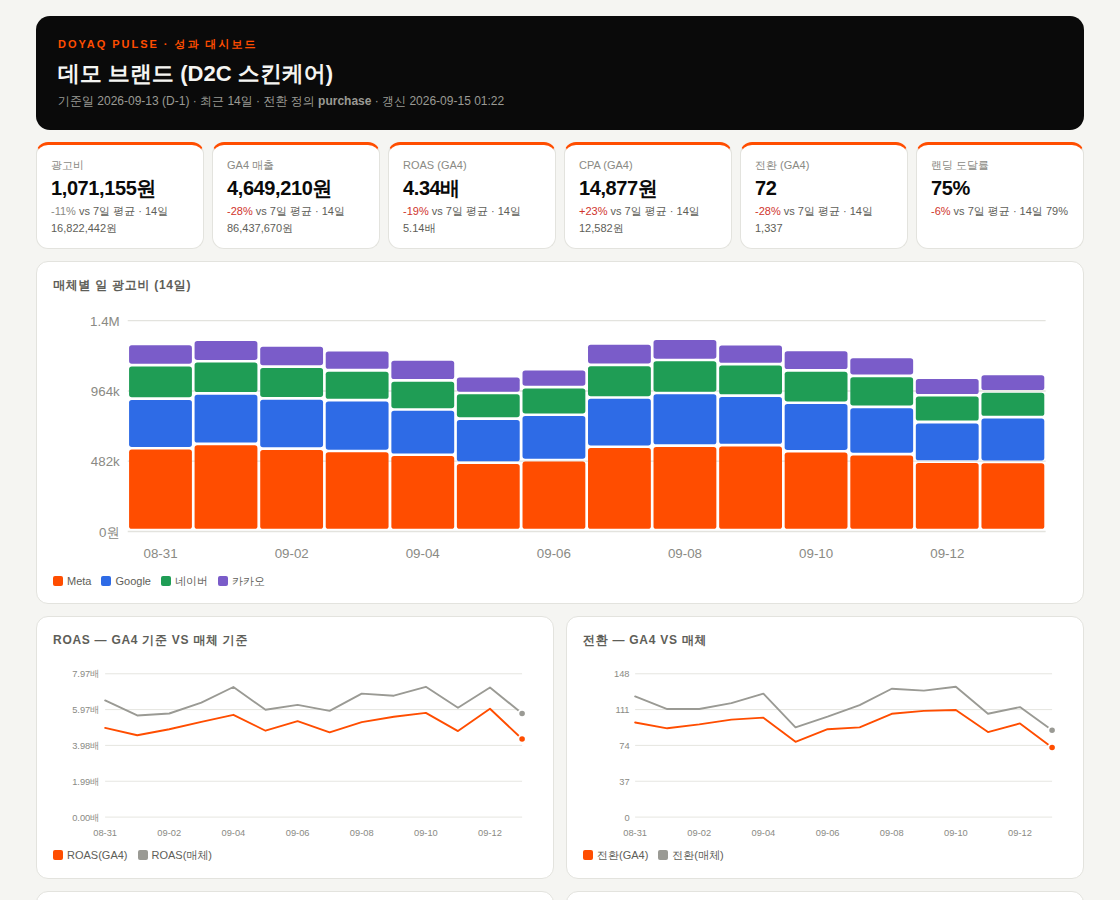Click the 7.97배 y-axis label on ROAS chart
Viewport: 1120px width, 900px height.
tap(85, 674)
